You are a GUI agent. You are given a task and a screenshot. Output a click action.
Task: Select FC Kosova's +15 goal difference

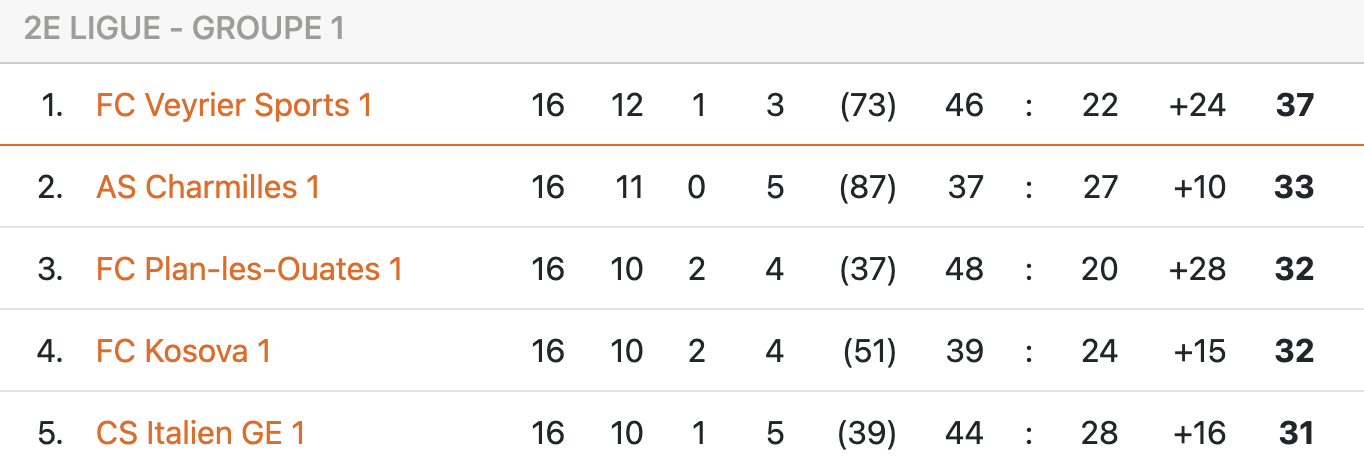[x=1197, y=351]
